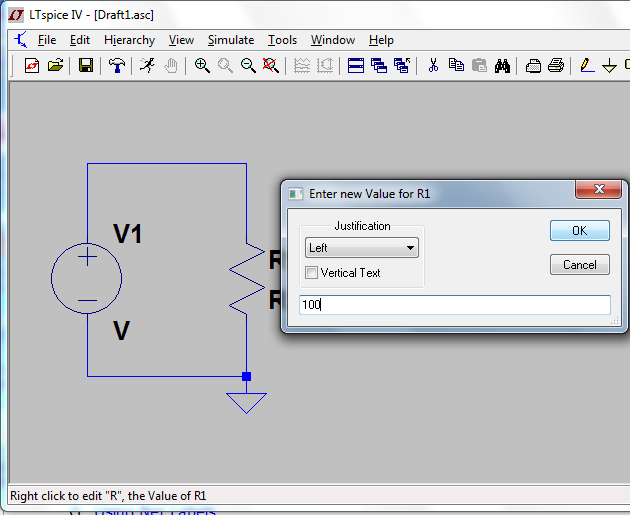The width and height of the screenshot is (630, 515).
Task: Click the Close all windows icon
Action: coord(402,65)
